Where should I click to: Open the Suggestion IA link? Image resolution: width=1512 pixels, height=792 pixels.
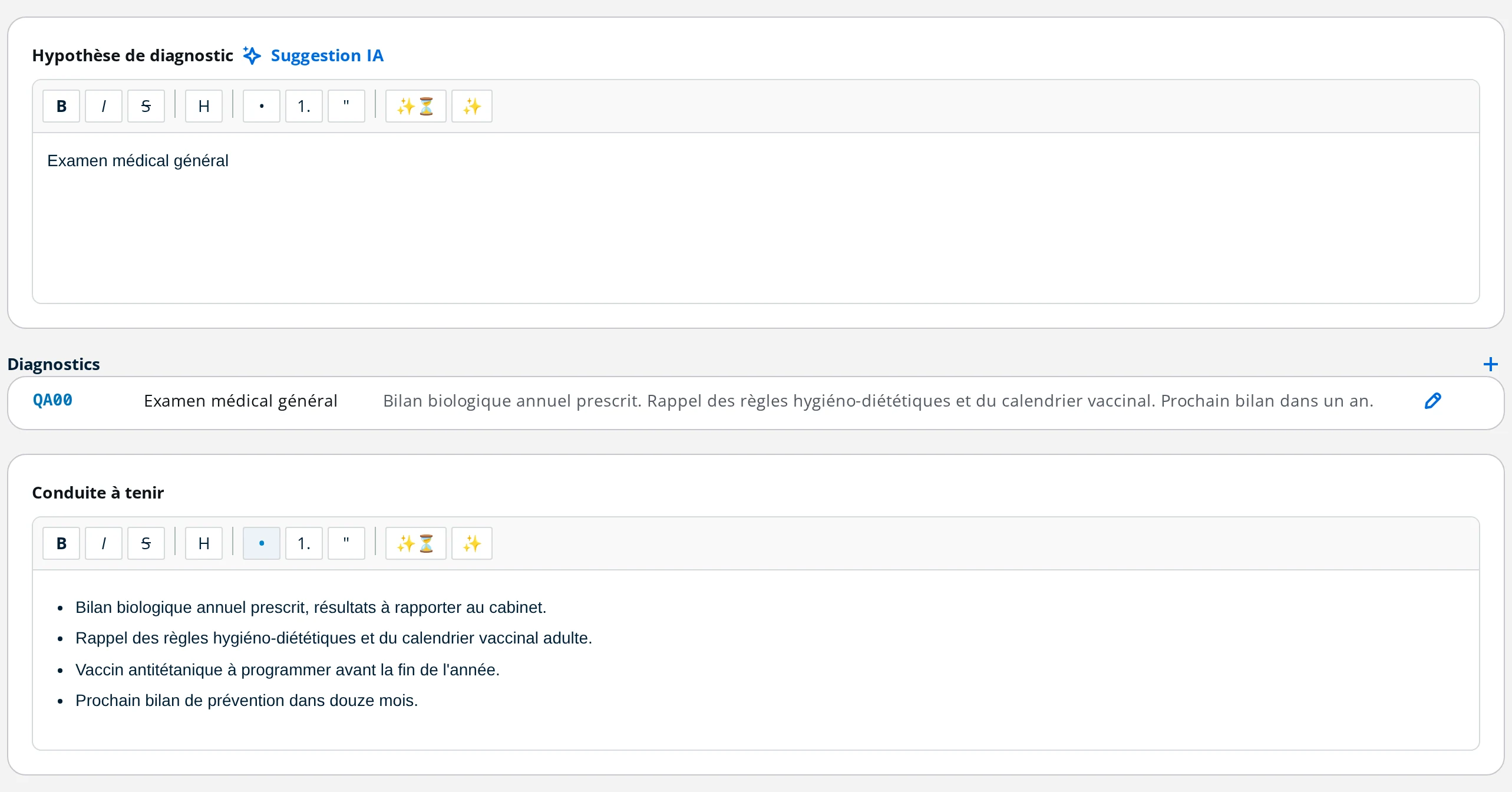[327, 55]
